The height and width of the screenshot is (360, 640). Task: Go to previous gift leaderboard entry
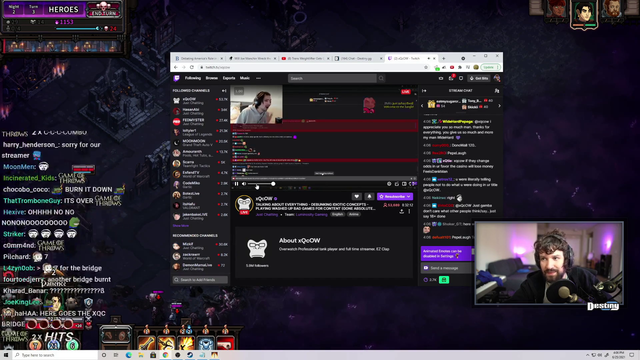pos(422,106)
